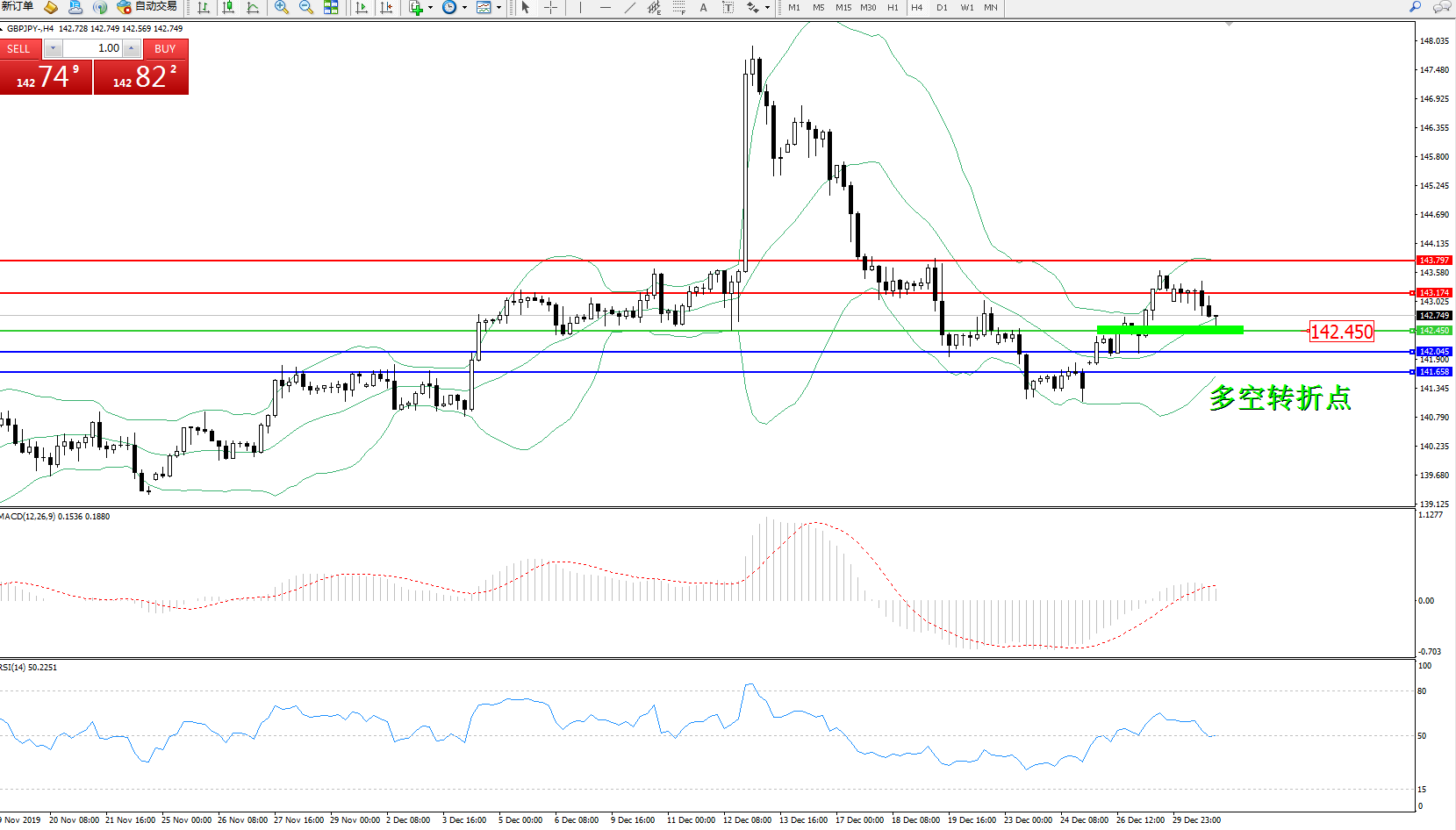Switch to the D1 timeframe

[942, 8]
